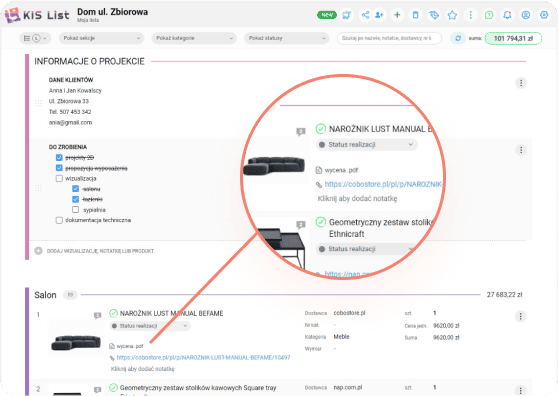Click the green NEW badge
Screen dimensions: 558x396
pos(327,15)
